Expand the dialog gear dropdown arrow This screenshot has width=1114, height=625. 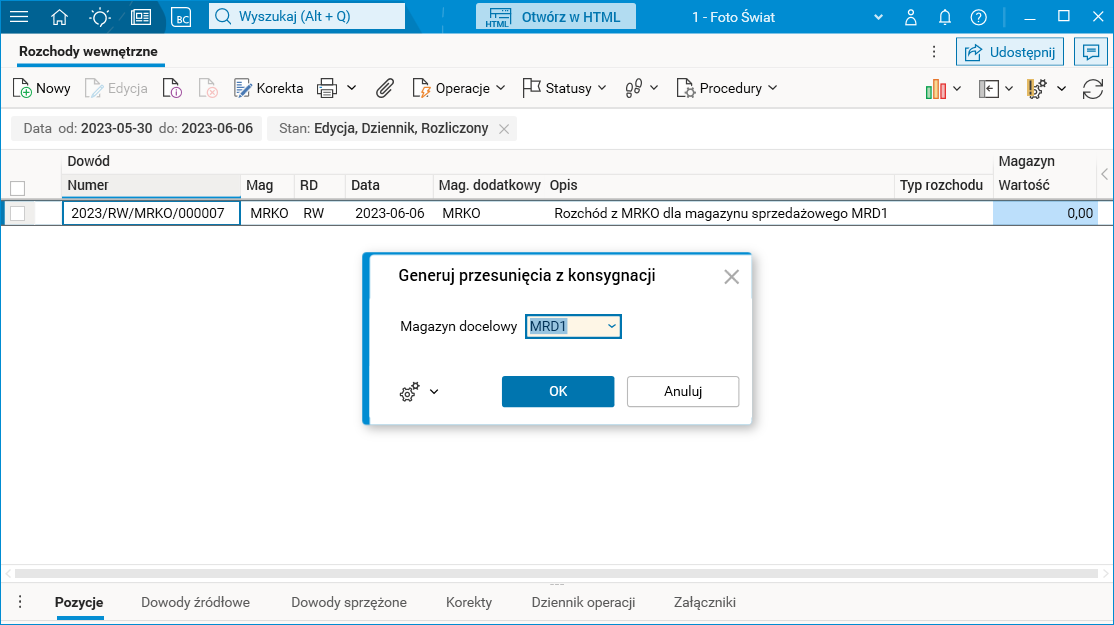coord(434,391)
